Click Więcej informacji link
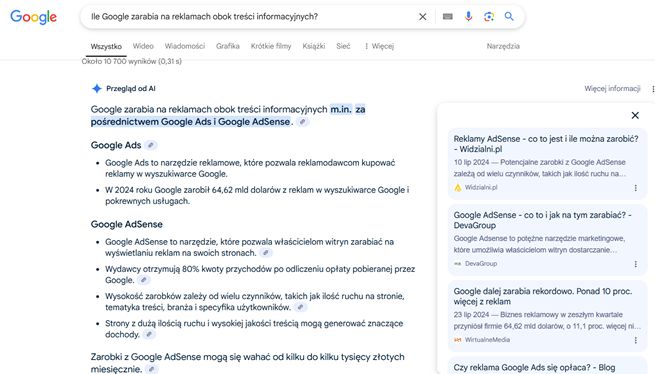The image size is (655, 374). pos(612,89)
